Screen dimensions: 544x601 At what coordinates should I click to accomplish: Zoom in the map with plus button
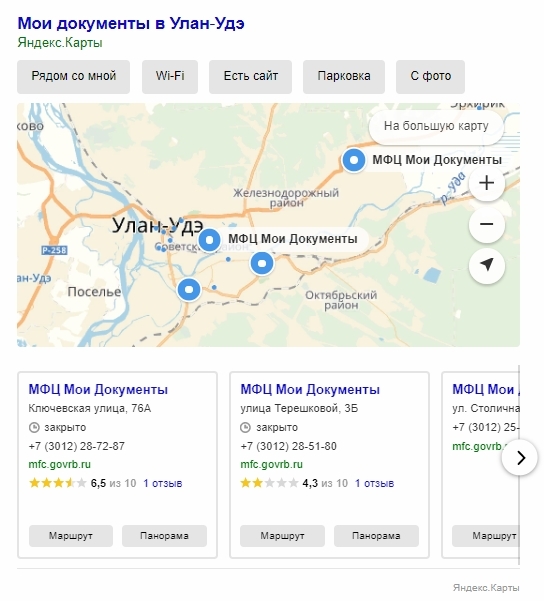point(486,183)
